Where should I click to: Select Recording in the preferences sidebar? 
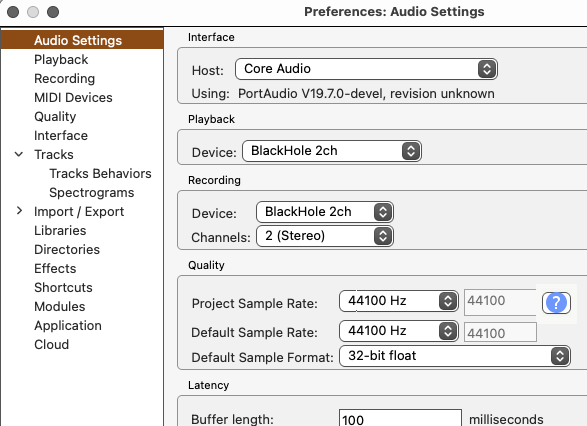pyautogui.click(x=64, y=79)
